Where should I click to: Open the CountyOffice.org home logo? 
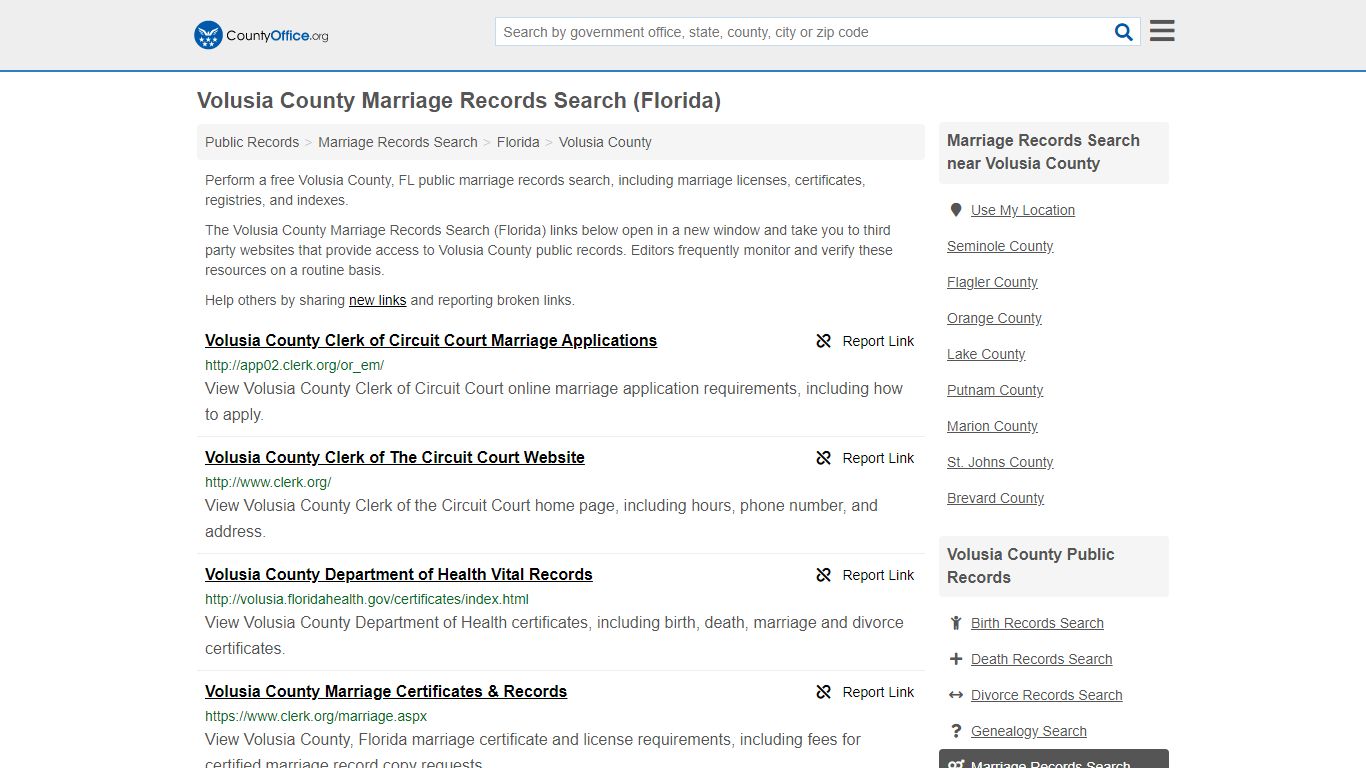point(261,35)
